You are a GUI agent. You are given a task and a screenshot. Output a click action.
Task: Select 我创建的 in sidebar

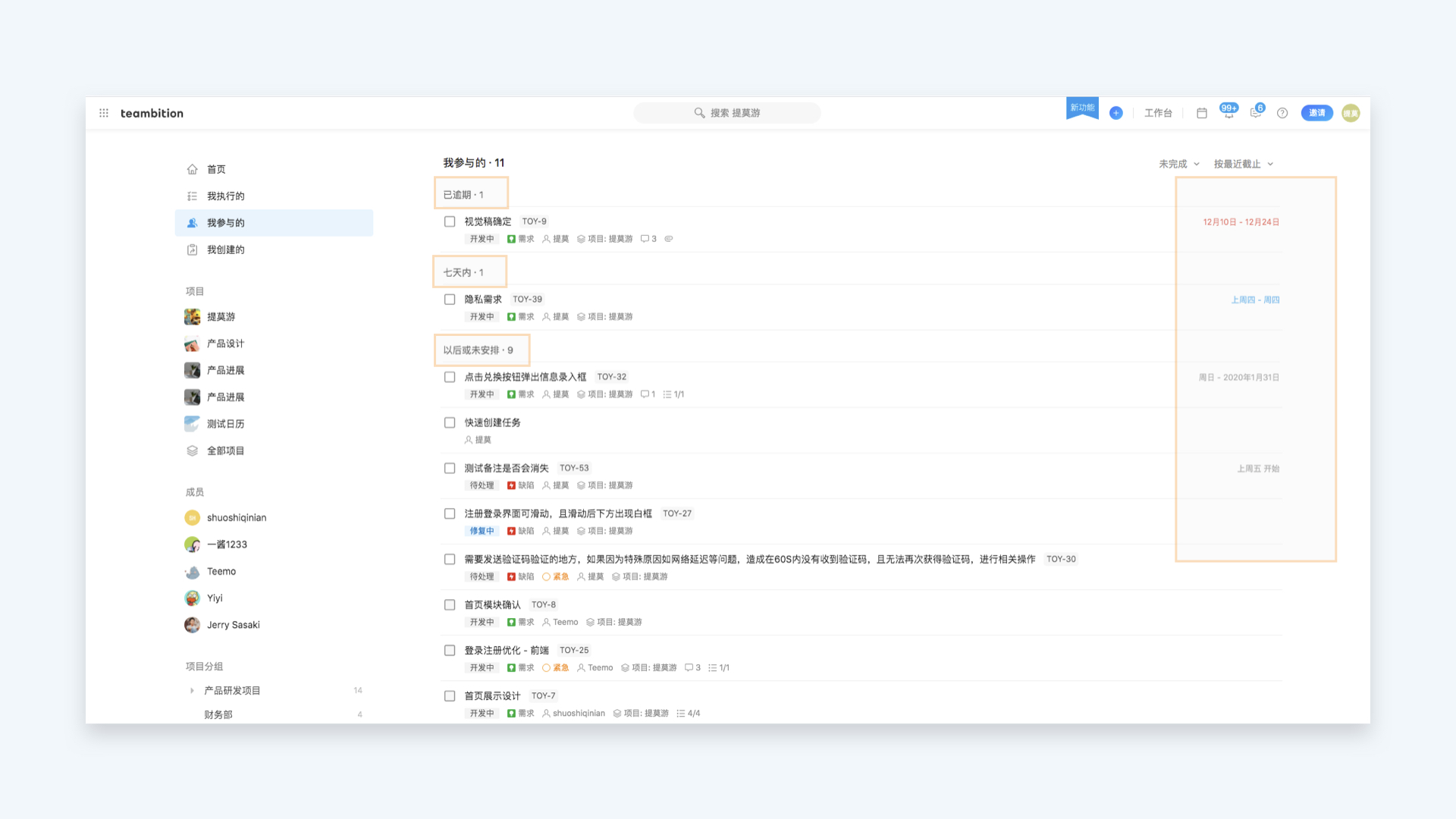(x=274, y=249)
